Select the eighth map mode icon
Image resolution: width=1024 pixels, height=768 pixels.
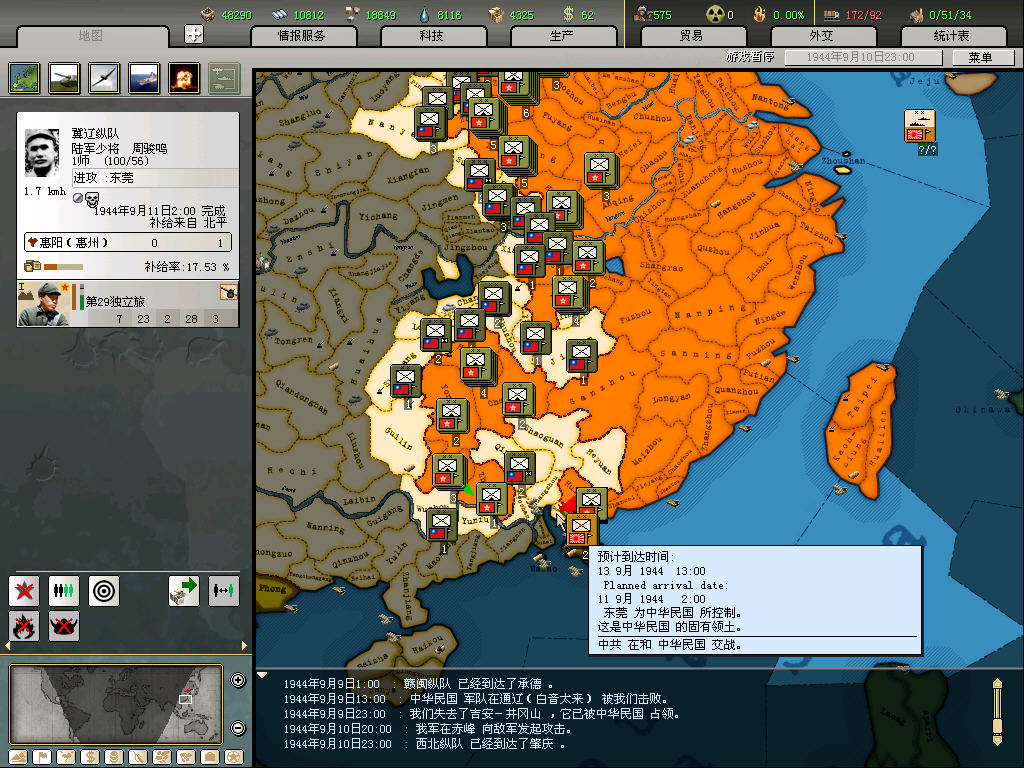click(186, 757)
